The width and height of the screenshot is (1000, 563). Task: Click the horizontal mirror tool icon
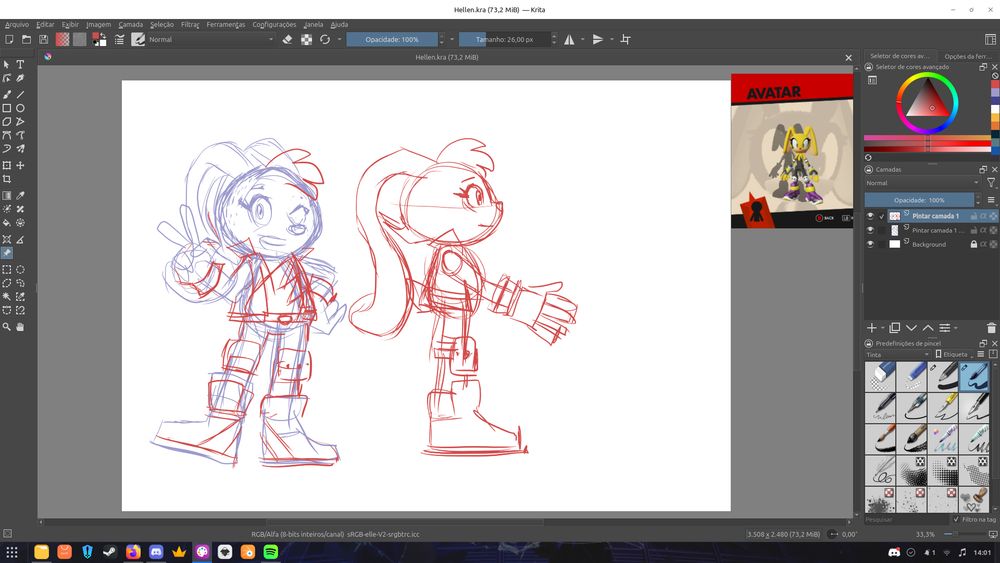click(569, 39)
